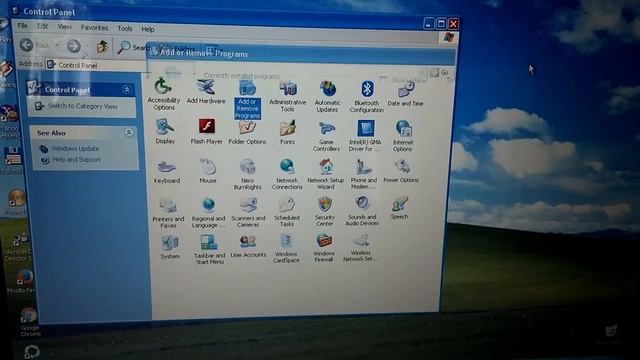Image resolution: width=640 pixels, height=360 pixels.
Task: Open the View menu
Action: (x=64, y=27)
